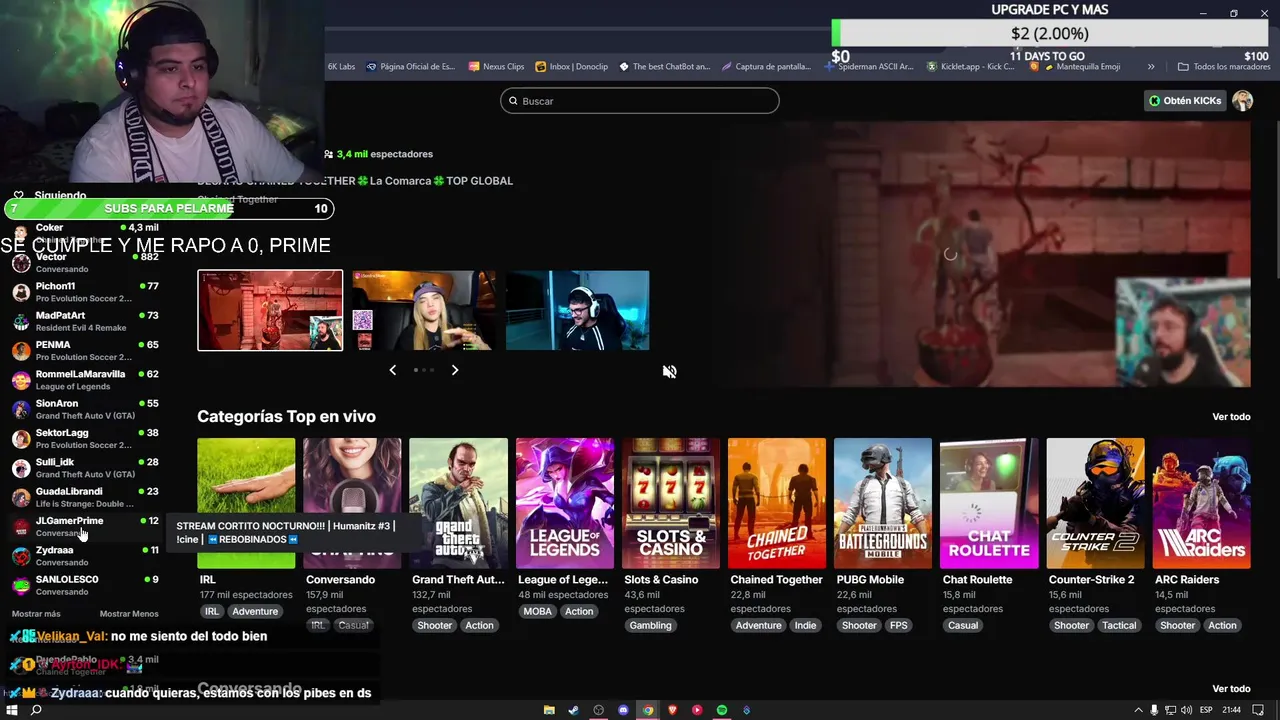The height and width of the screenshot is (720, 1280).
Task: Open PENMA channel avatar in sidebar
Action: 21,351
